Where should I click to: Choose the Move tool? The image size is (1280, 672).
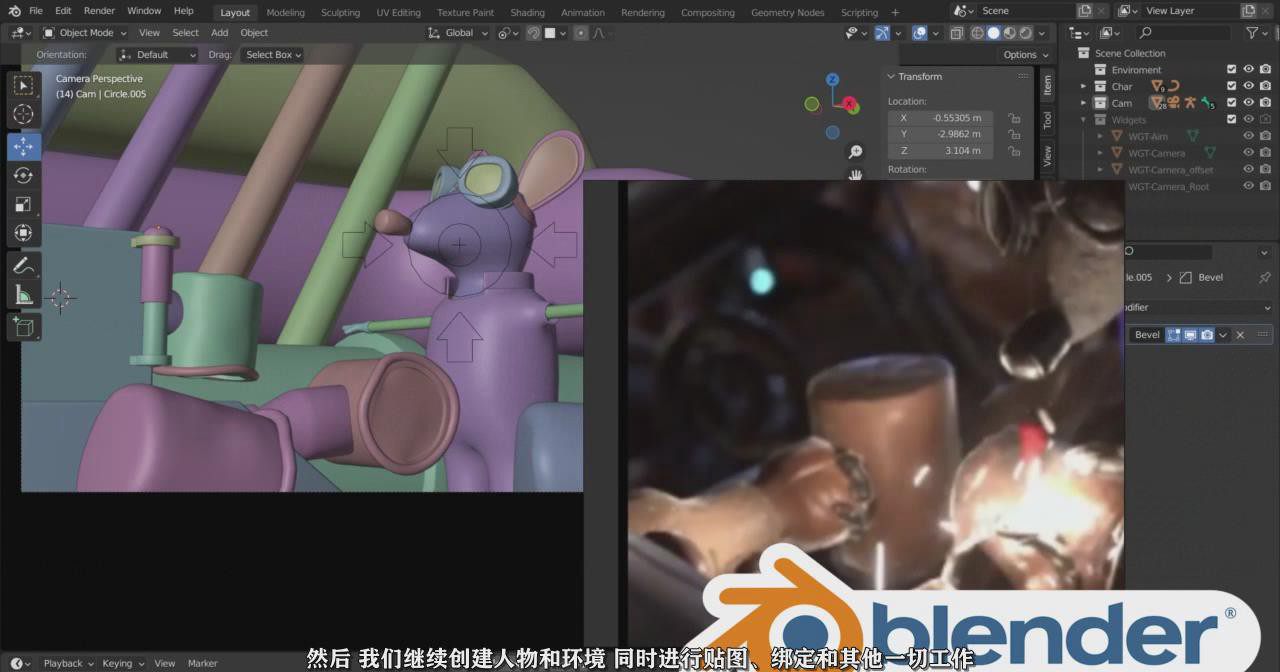click(x=23, y=146)
